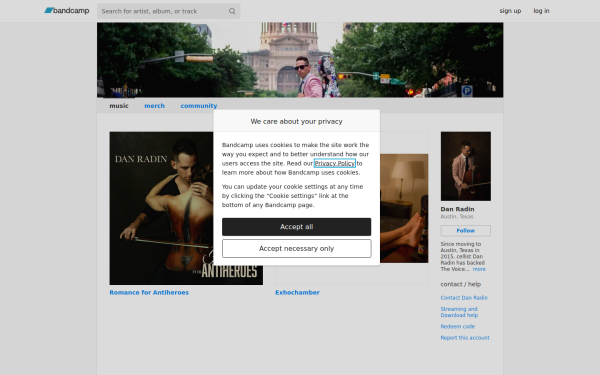Click the Dan Radin artist name
600x375 pixels.
coord(457,209)
